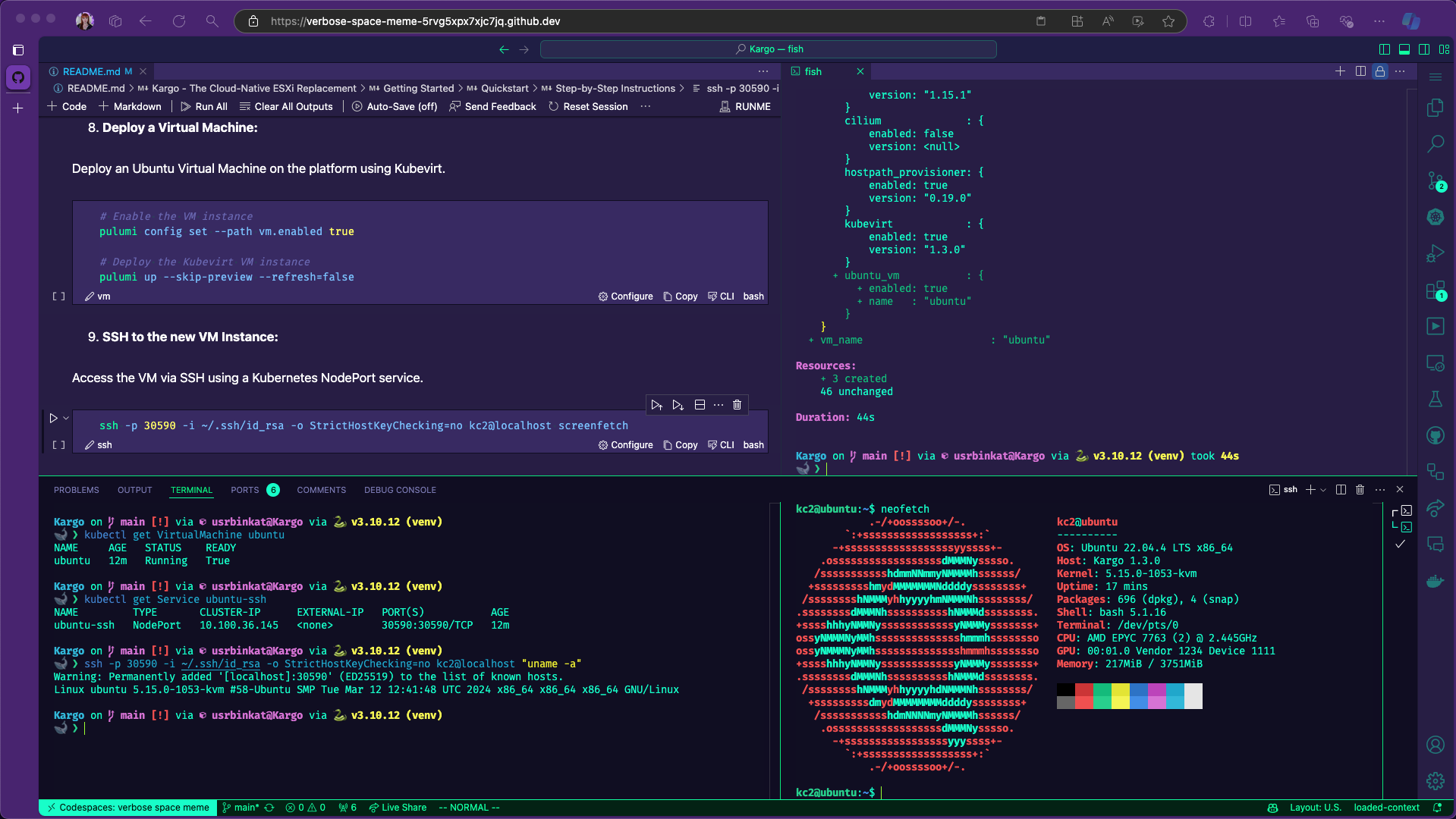Select the red neofetch color block
The height and width of the screenshot is (819, 1456).
(1083, 696)
